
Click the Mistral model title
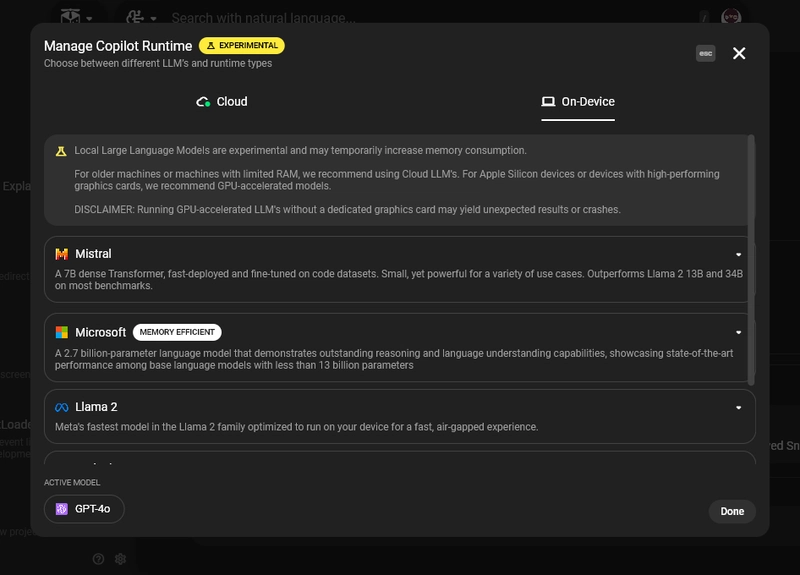[93, 254]
